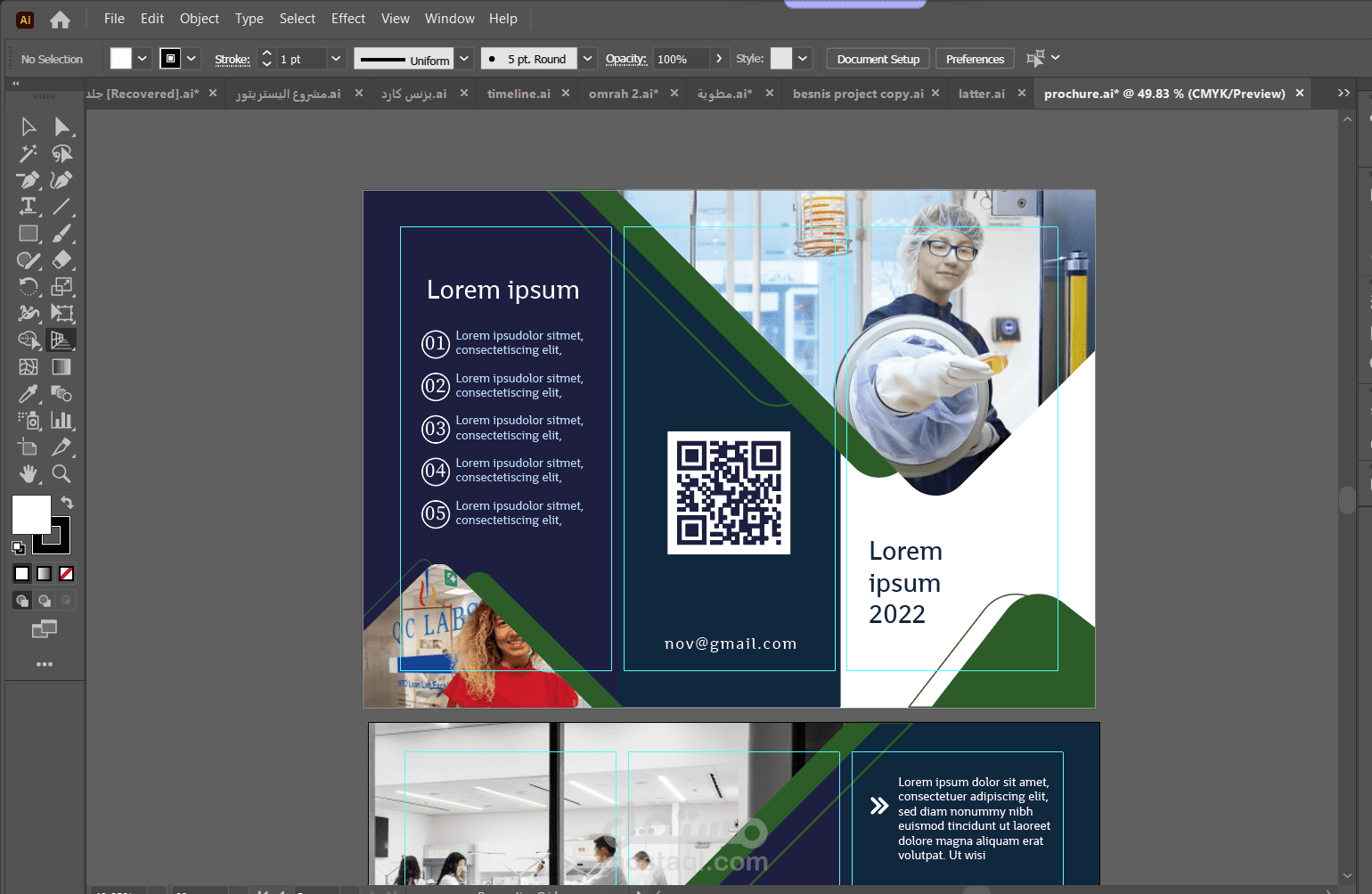Choose the Symbol Sprayer tool
This screenshot has width=1372, height=894.
point(29,421)
